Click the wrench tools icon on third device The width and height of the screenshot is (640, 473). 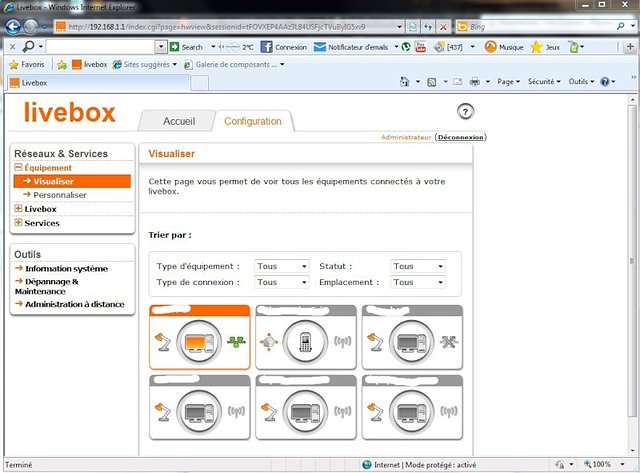coord(448,343)
